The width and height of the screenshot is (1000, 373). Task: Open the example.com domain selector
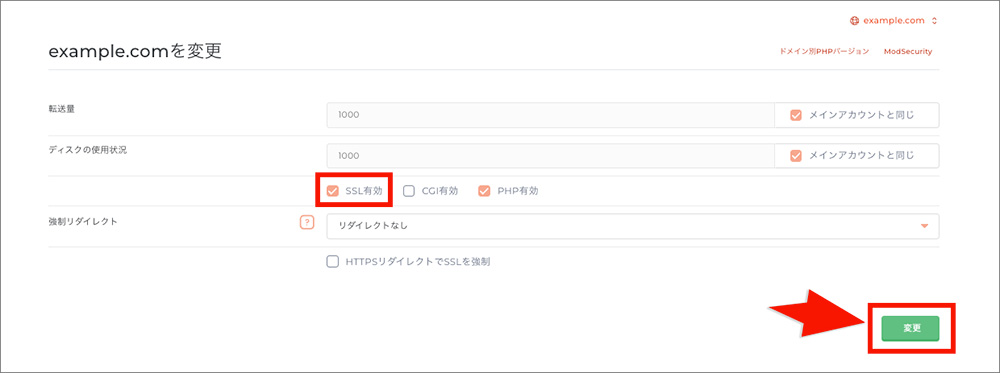[893, 20]
